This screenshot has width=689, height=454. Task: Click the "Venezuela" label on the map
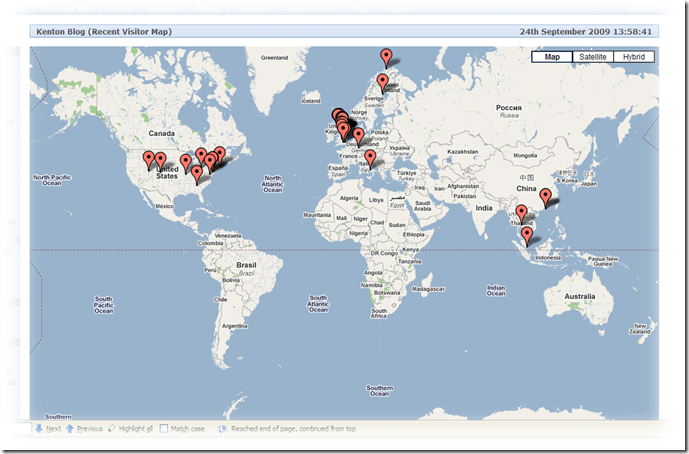[x=228, y=236]
